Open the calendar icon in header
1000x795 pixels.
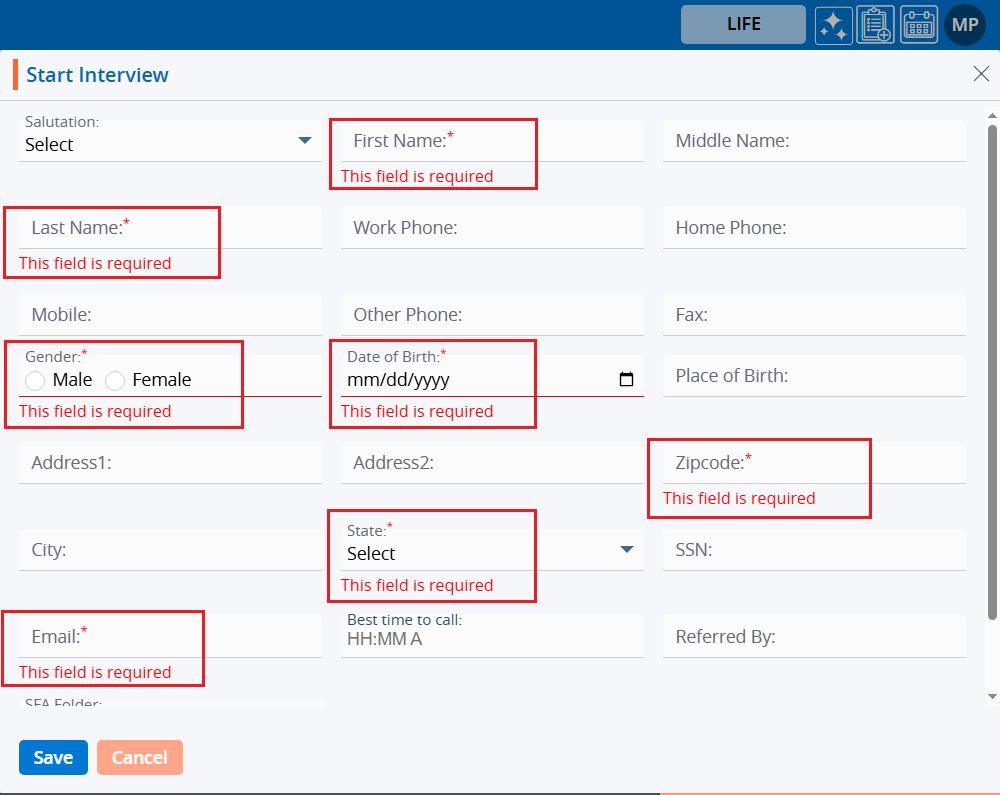click(x=918, y=25)
